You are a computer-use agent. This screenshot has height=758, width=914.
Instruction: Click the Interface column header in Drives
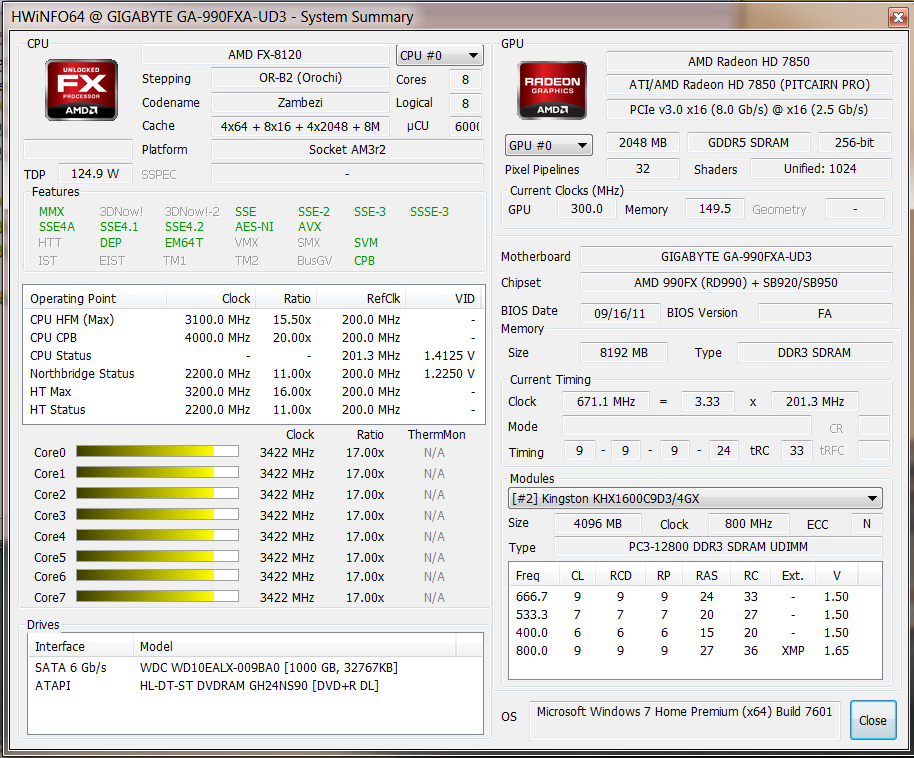80,646
